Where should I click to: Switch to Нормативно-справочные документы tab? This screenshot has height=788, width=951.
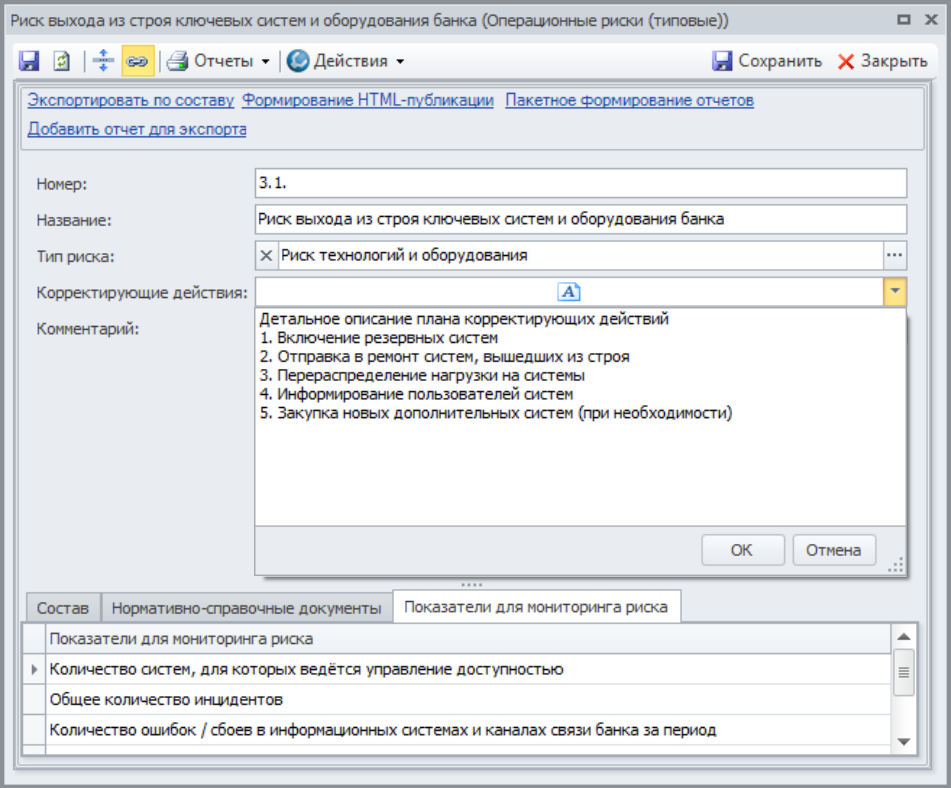pyautogui.click(x=246, y=608)
